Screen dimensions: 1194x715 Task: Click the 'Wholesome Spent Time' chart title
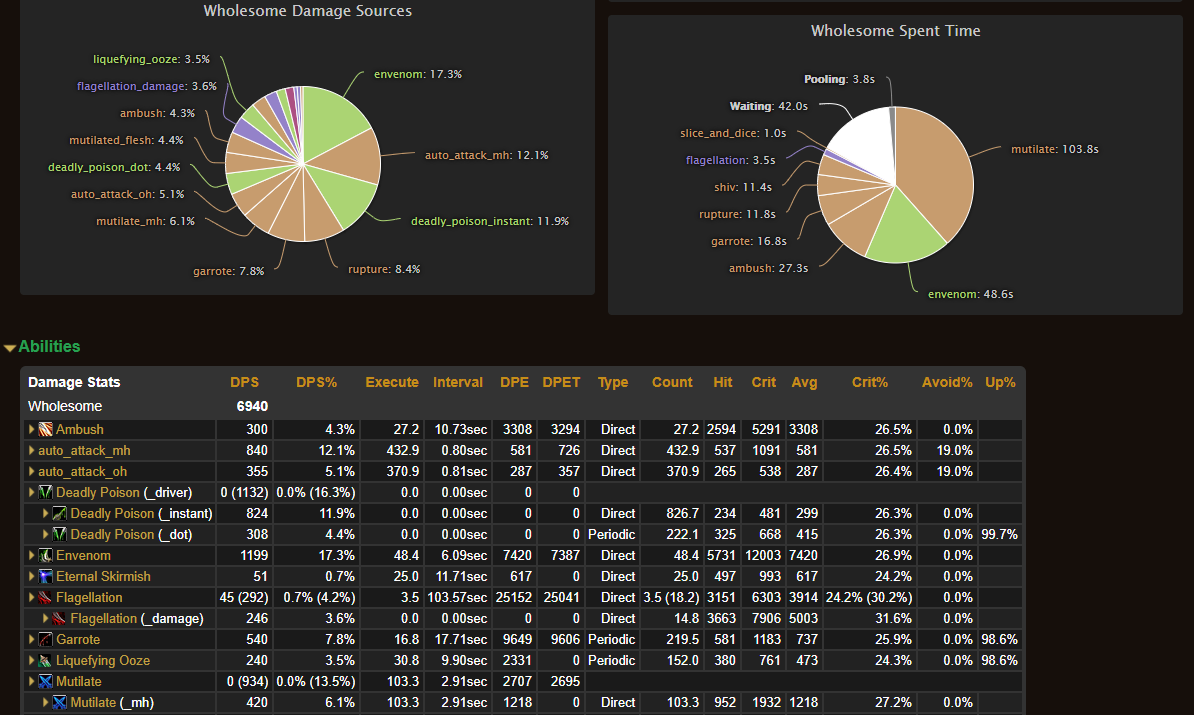coord(896,31)
